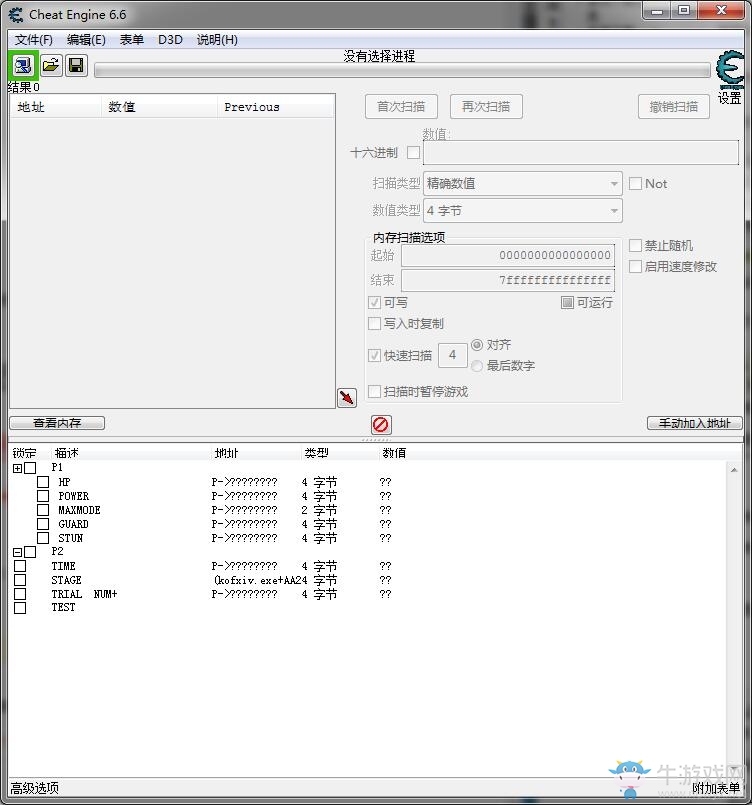
Task: Click the Previous column header
Action: tap(276, 107)
